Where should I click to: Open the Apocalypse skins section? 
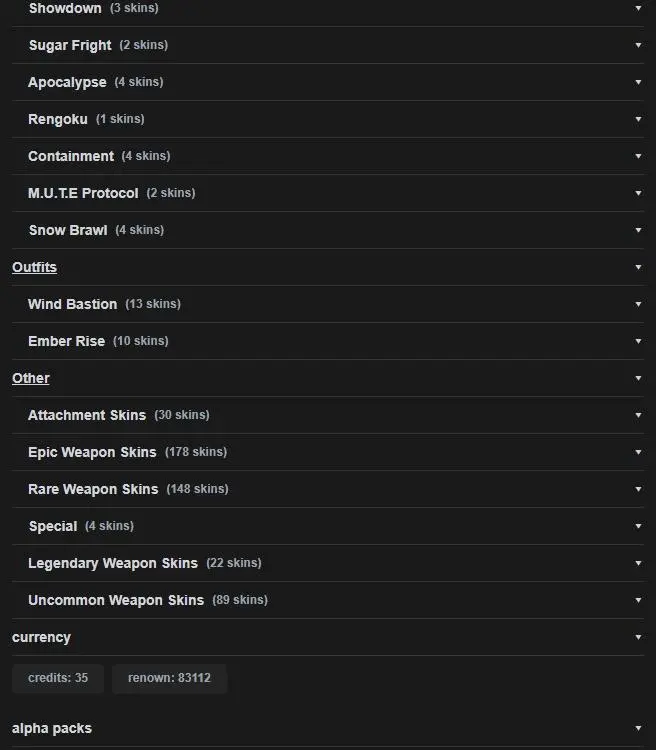pyautogui.click(x=328, y=82)
